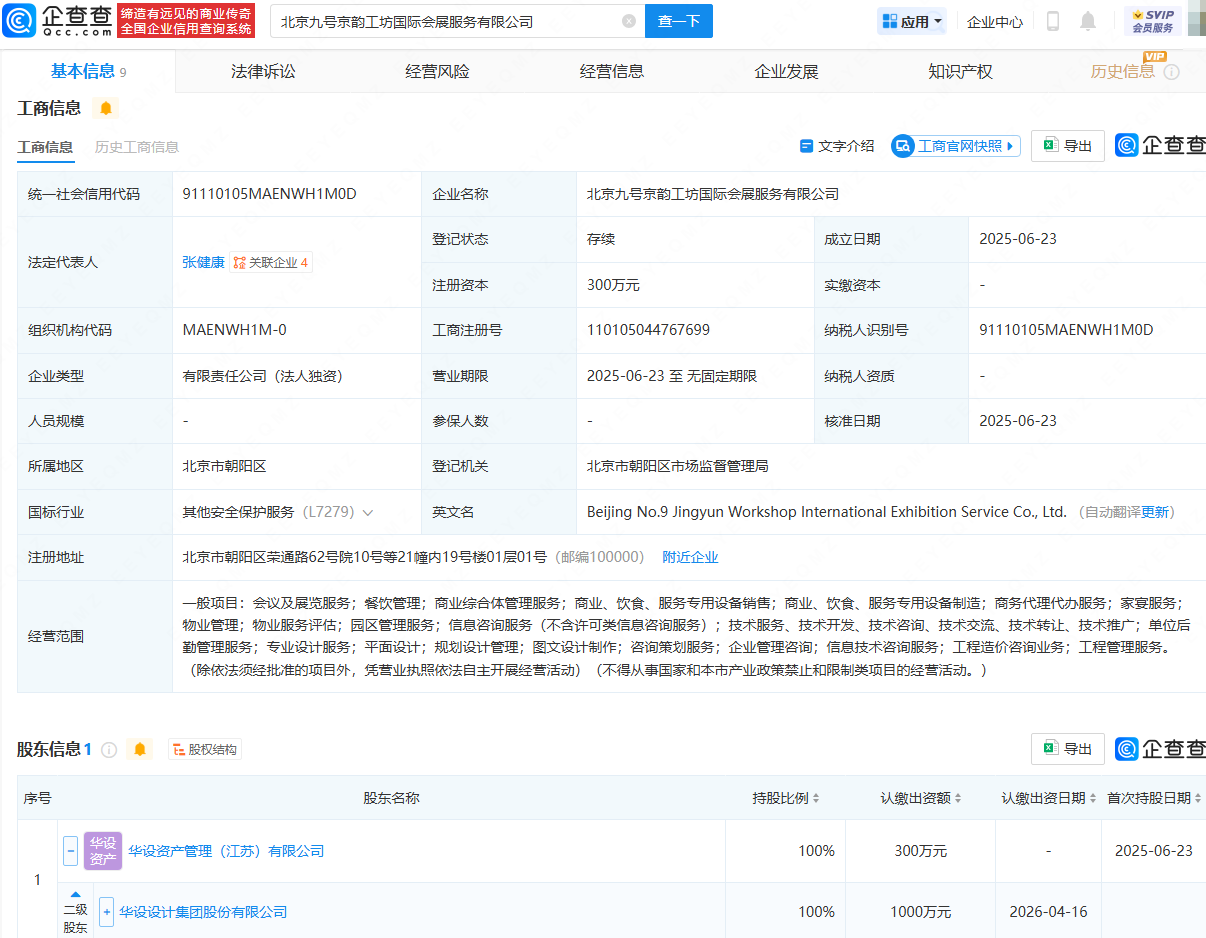Expand the 国标行业 L7279 chevron

coord(368,512)
